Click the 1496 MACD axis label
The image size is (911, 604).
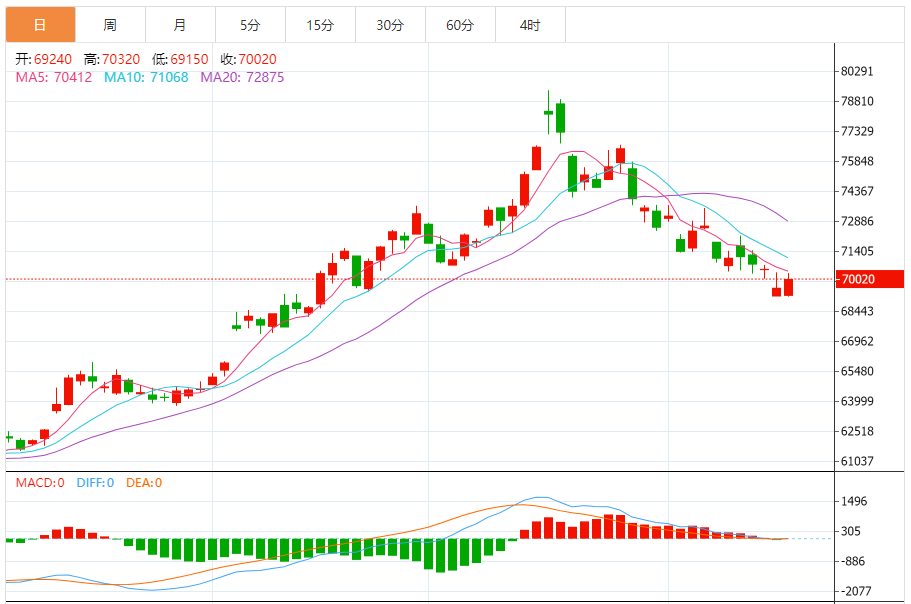854,502
